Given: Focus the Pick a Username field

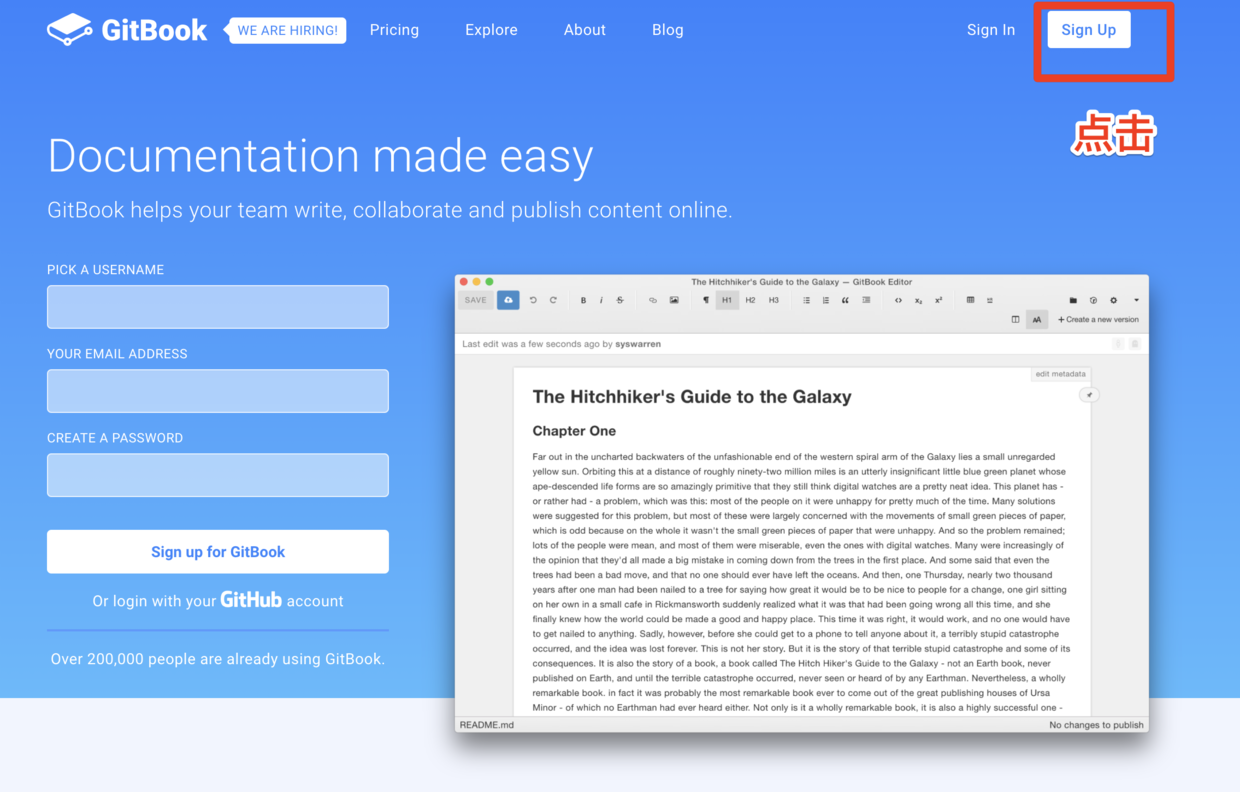Looking at the screenshot, I should click(x=218, y=307).
